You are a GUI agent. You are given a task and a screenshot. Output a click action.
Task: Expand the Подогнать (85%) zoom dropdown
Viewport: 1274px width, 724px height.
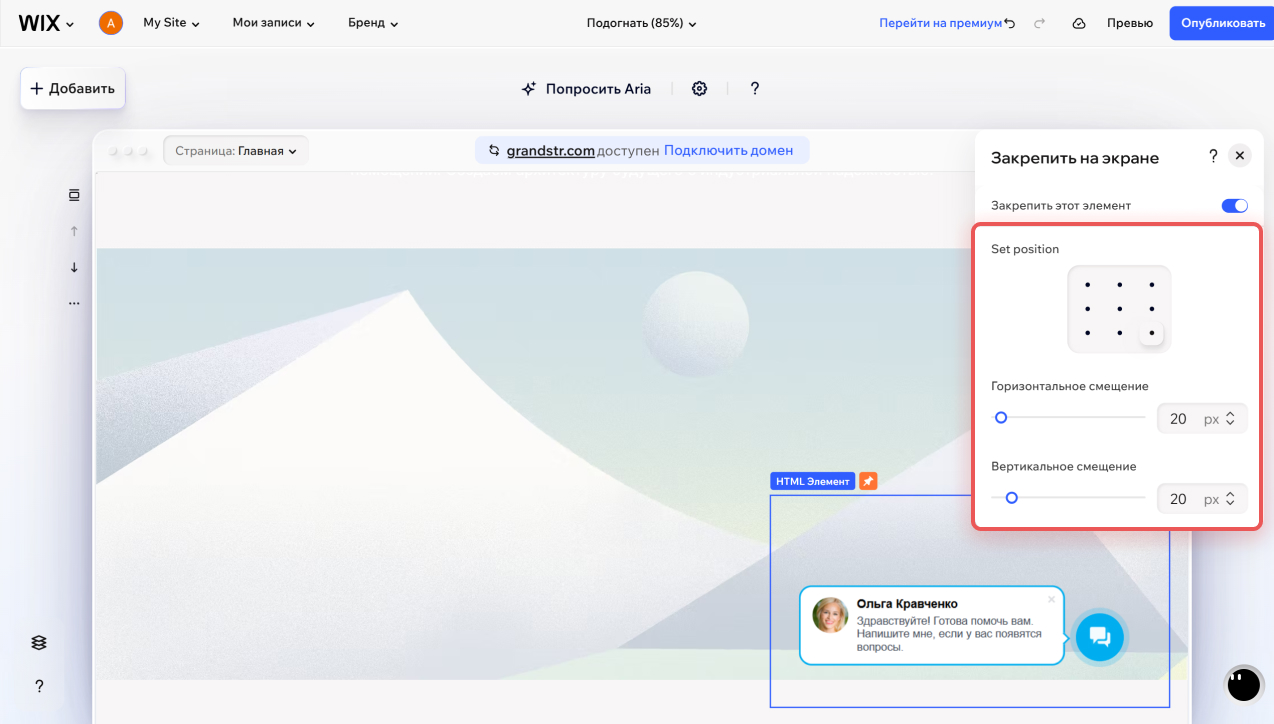(641, 23)
